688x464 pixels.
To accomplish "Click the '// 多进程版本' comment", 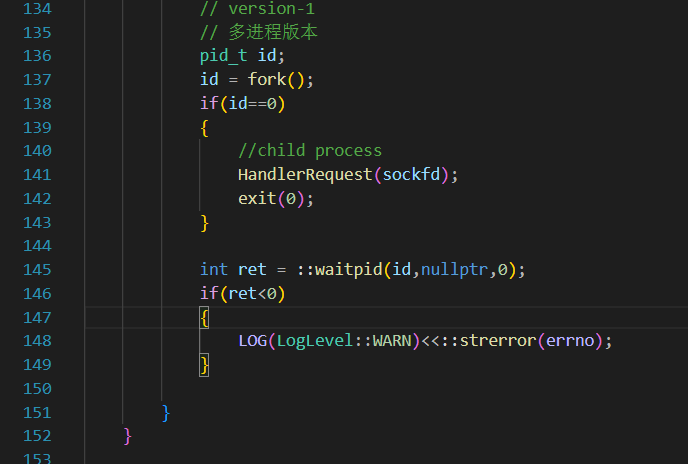I will click(258, 32).
